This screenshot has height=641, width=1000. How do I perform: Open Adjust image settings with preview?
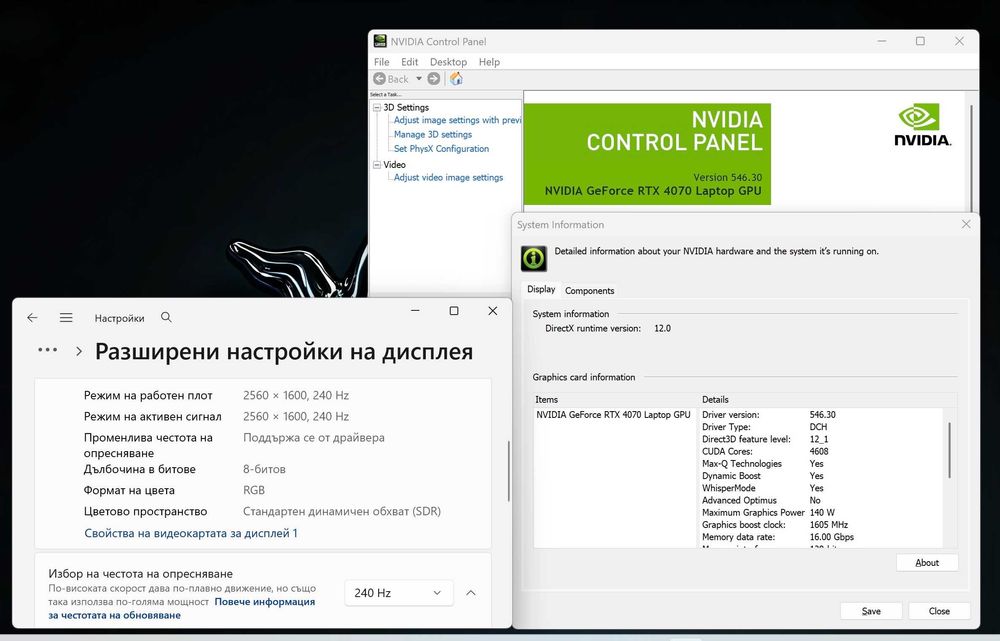click(457, 120)
